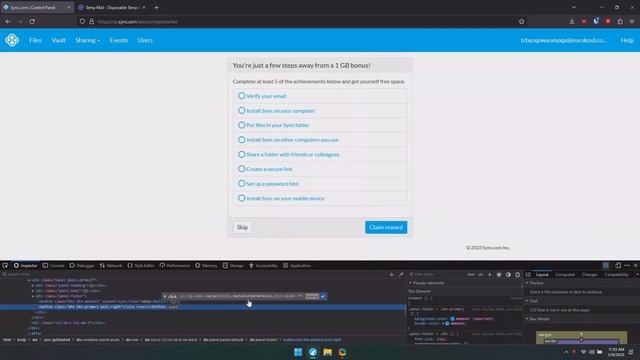Screen dimensions: 640x360
Task: Open the Temp Mail browser tab
Action: [111, 7]
